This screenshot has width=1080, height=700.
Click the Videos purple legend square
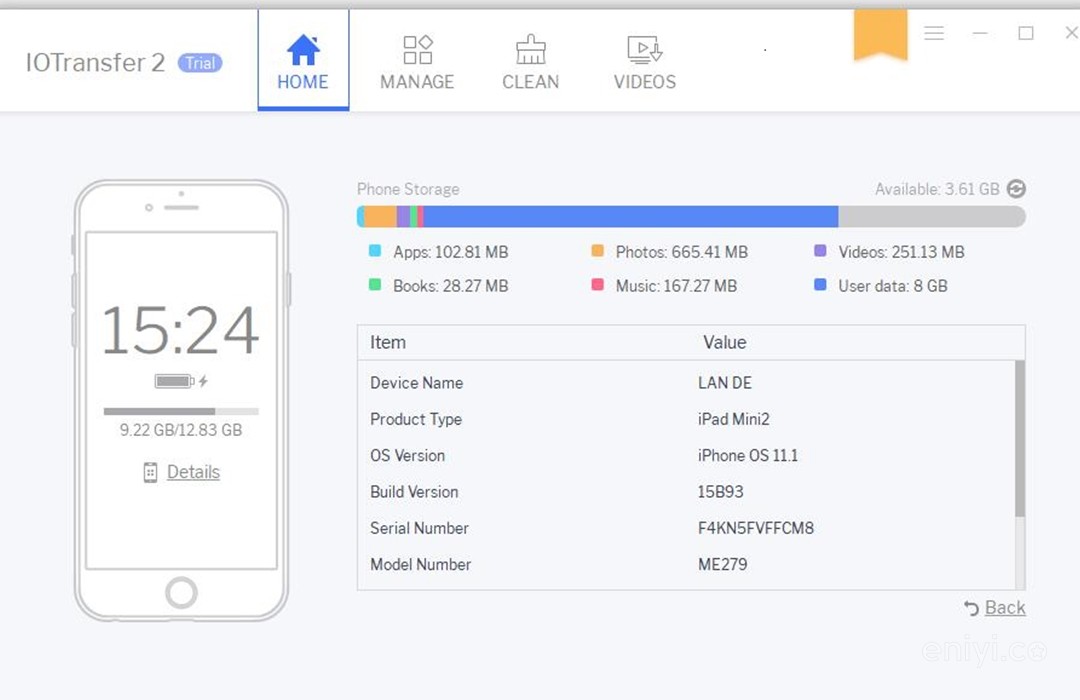pos(820,252)
